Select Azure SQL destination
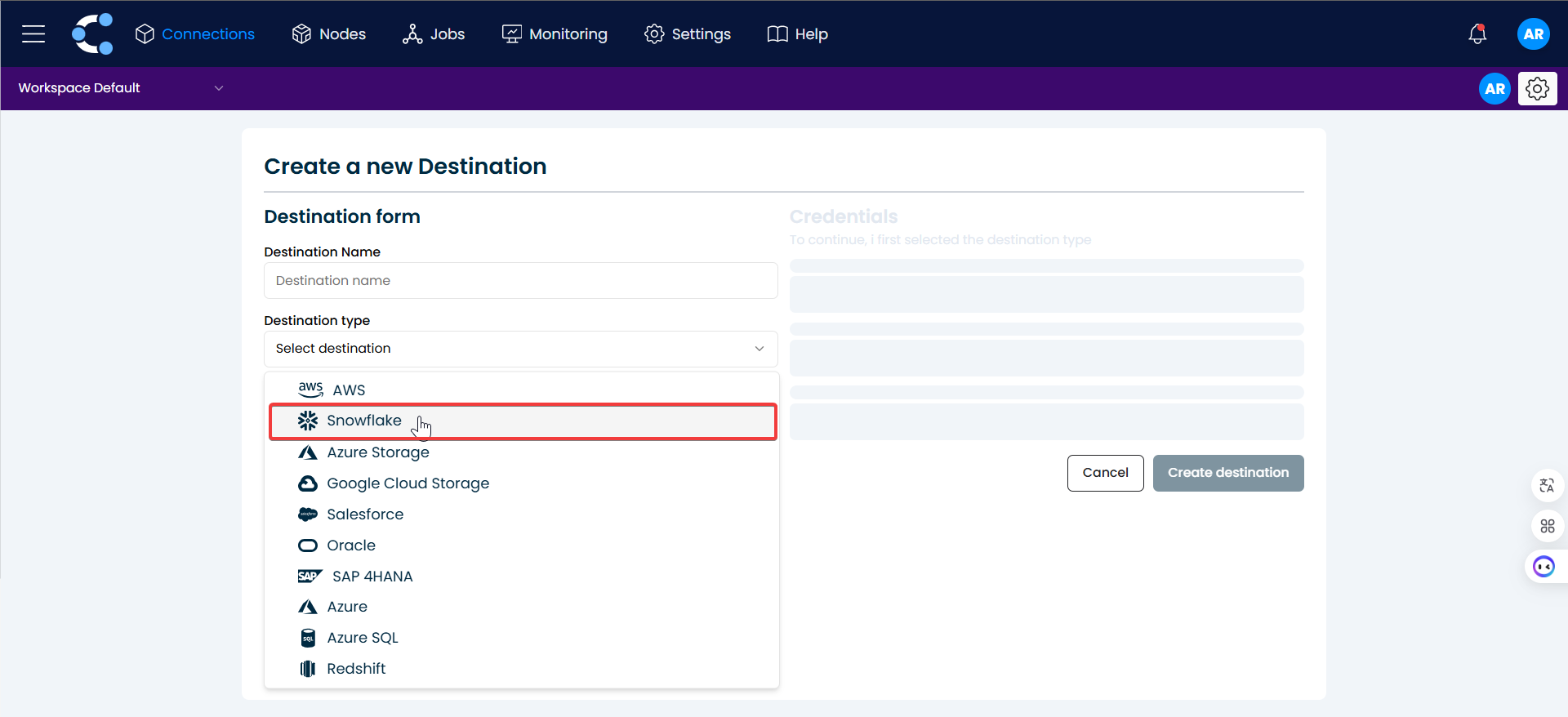The image size is (1568, 717). (x=522, y=638)
